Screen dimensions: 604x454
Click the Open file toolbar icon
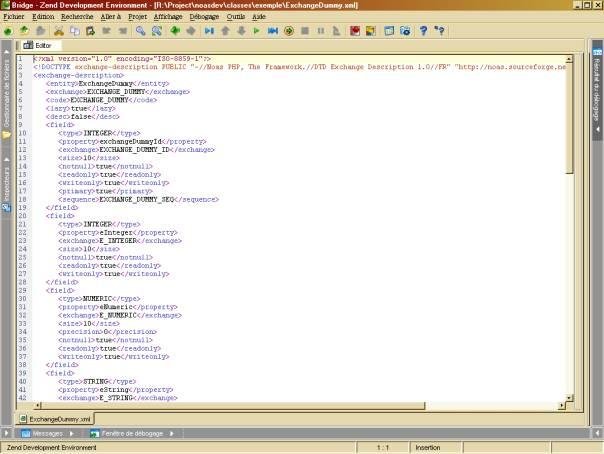pos(24,31)
